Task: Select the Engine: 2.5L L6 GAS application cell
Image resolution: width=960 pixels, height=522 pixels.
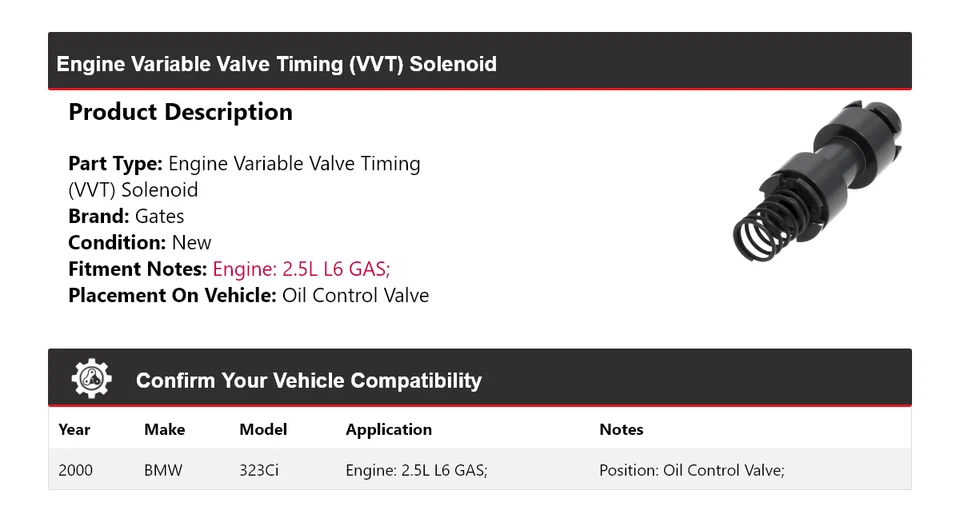Action: tap(416, 470)
